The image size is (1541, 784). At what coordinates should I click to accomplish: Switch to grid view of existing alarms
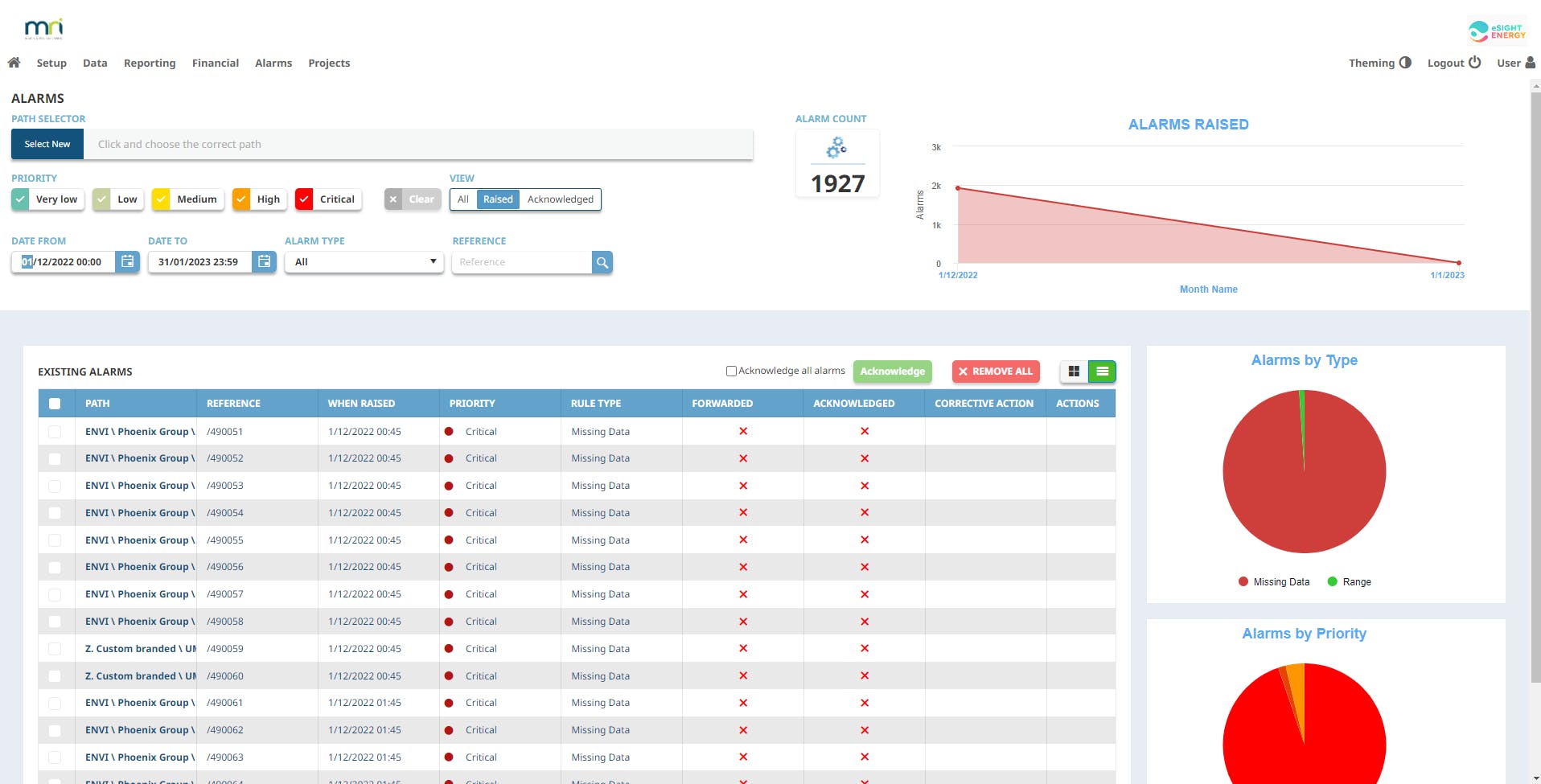(1074, 371)
